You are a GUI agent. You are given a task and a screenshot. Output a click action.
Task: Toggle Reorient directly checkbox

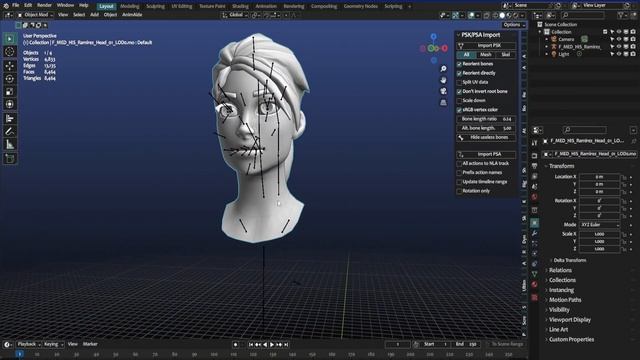coord(459,73)
